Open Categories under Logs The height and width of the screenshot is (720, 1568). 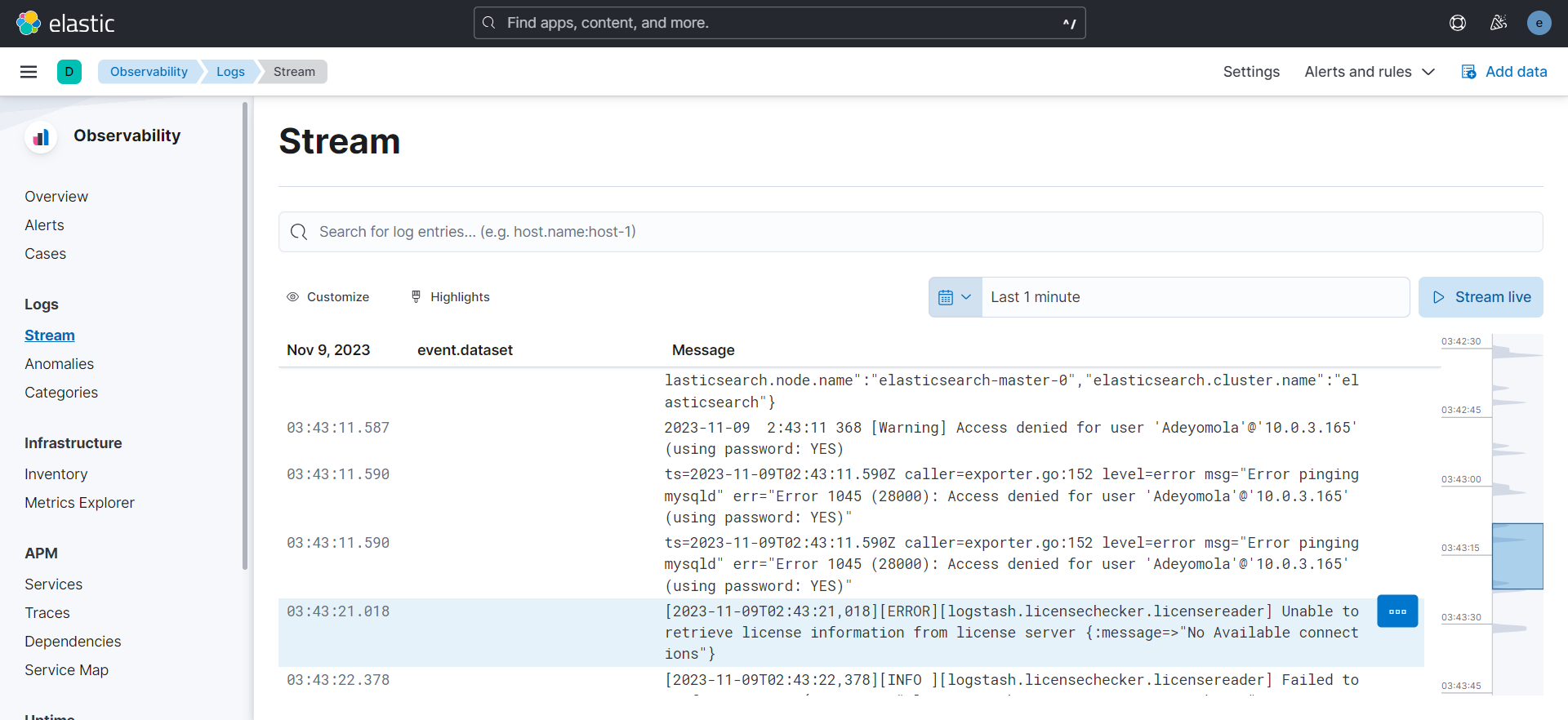61,393
